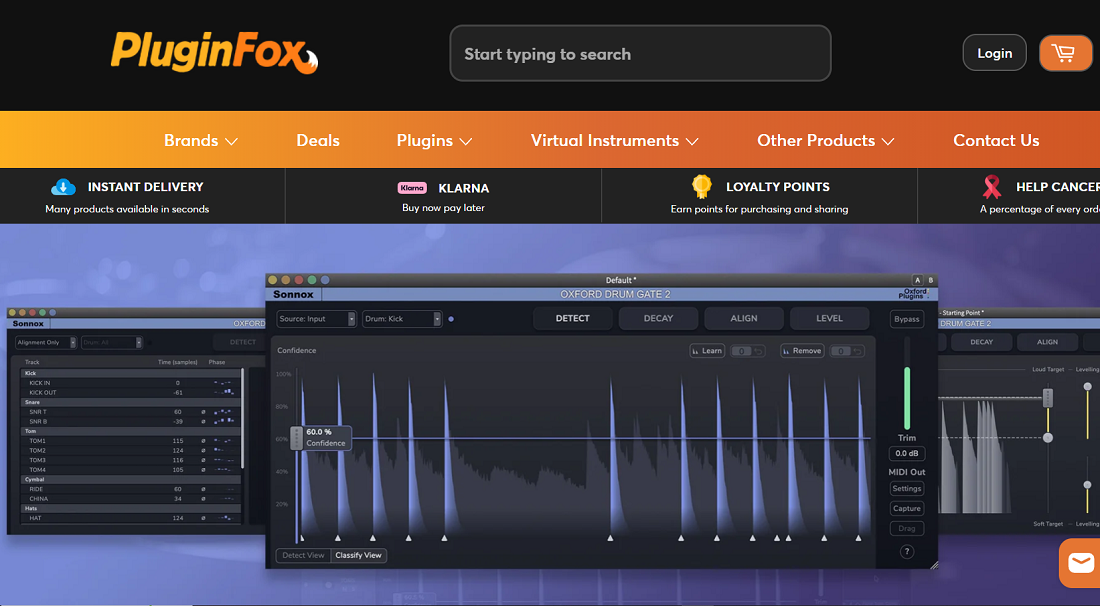Go to Contact Us page

click(996, 141)
